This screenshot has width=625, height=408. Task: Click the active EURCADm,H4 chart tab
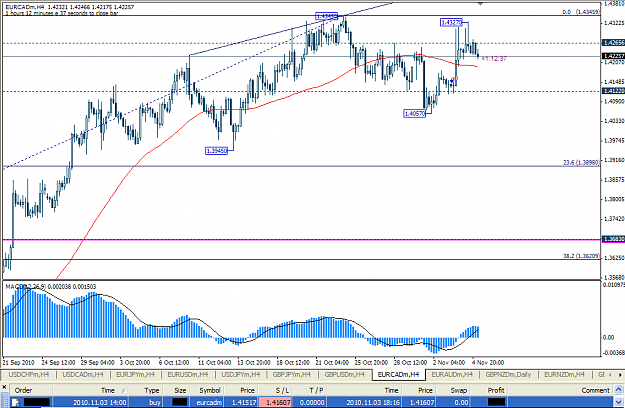pyautogui.click(x=398, y=375)
